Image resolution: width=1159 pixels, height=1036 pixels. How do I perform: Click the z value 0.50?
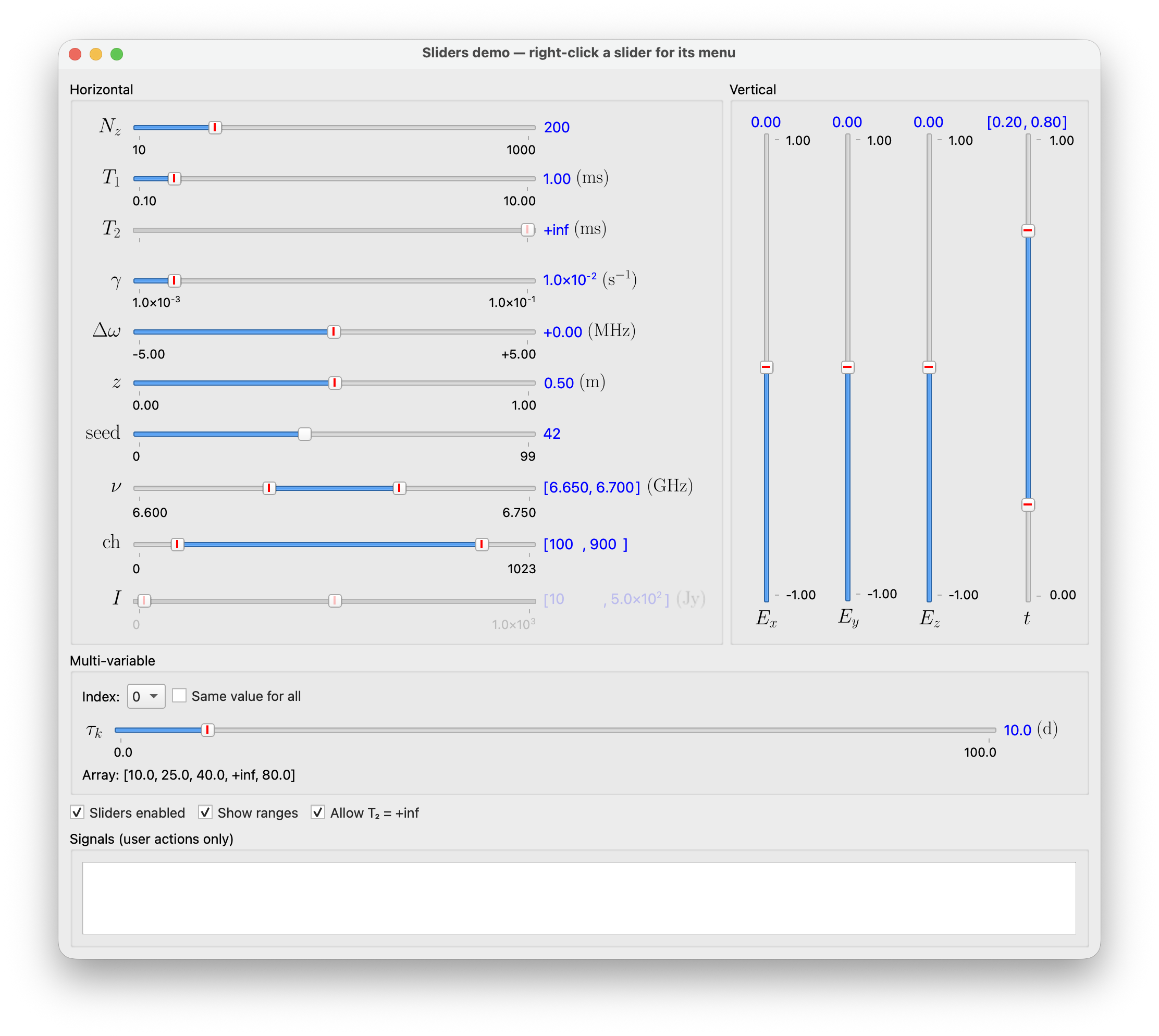(559, 384)
